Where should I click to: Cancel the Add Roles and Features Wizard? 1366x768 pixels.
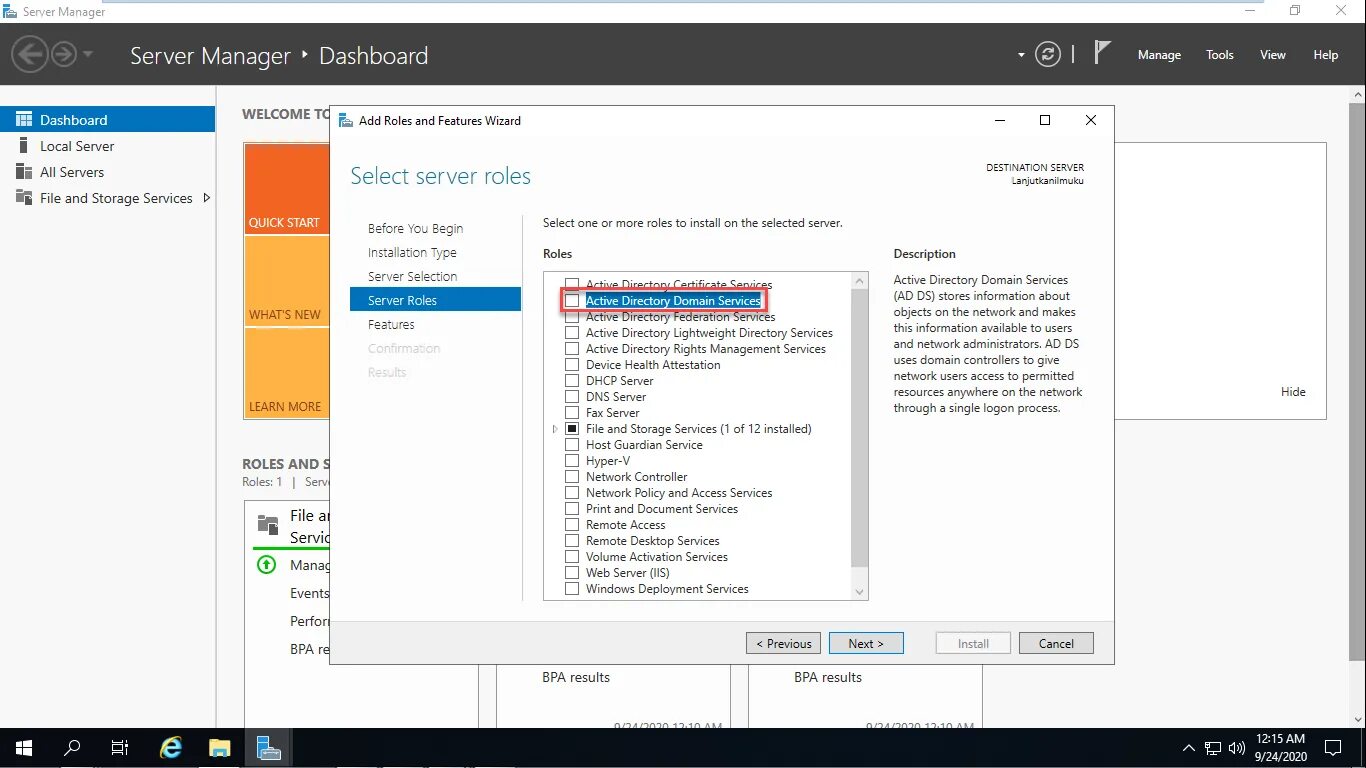pyautogui.click(x=1056, y=643)
